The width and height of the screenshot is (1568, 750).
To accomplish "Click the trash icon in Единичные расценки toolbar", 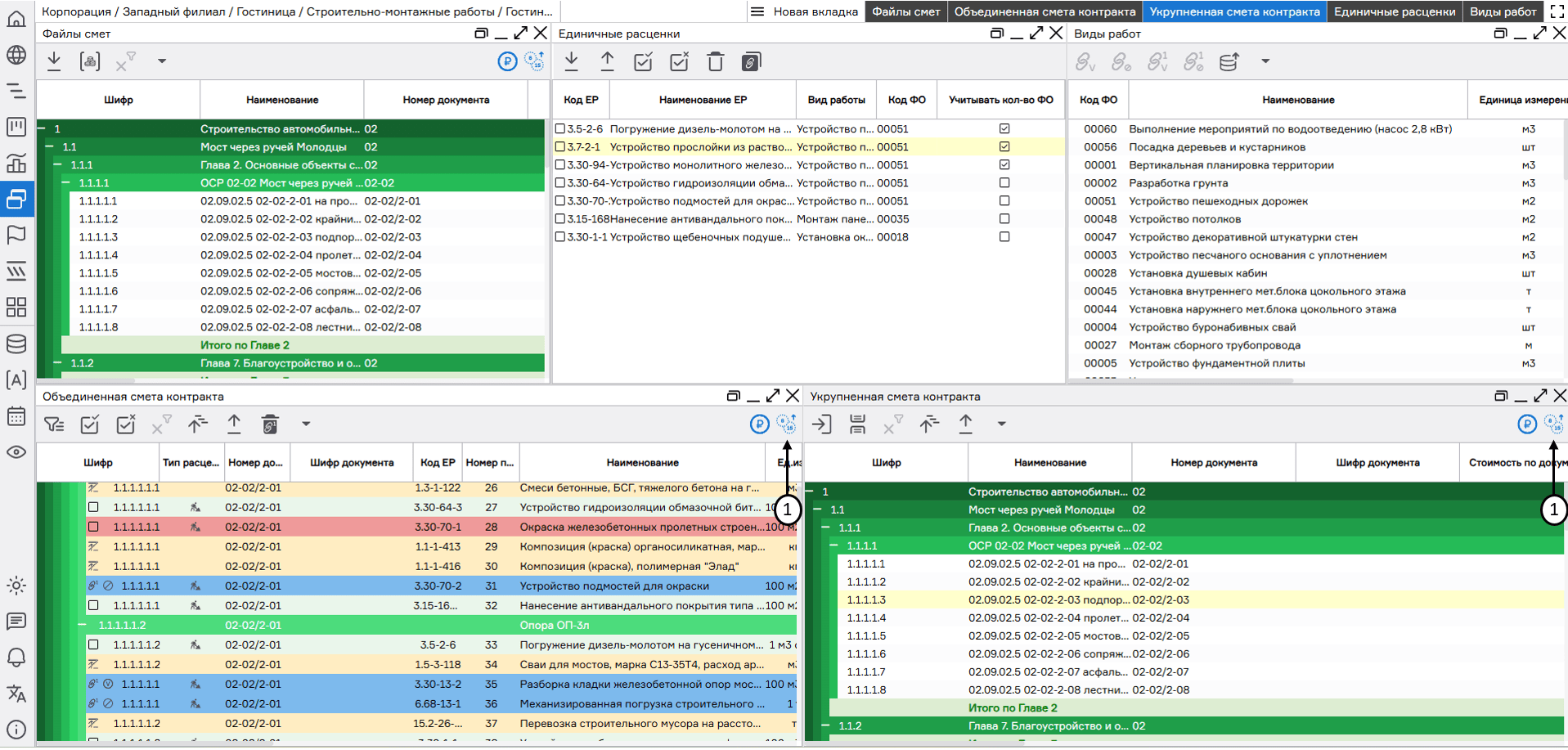I will point(715,62).
